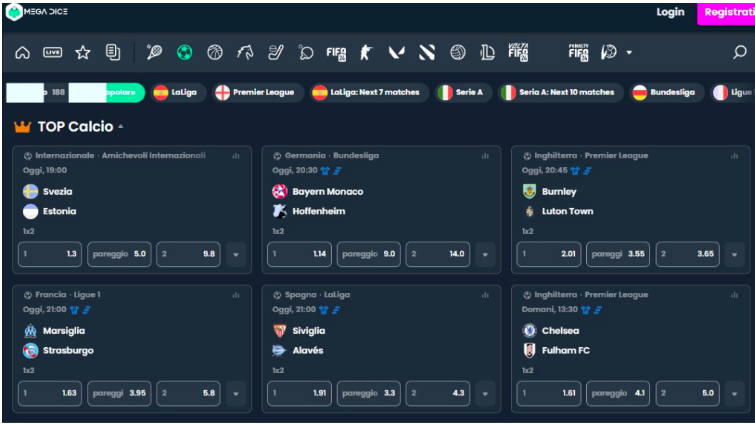The width and height of the screenshot is (755, 424).
Task: Select the Serie A tab
Action: point(463,92)
